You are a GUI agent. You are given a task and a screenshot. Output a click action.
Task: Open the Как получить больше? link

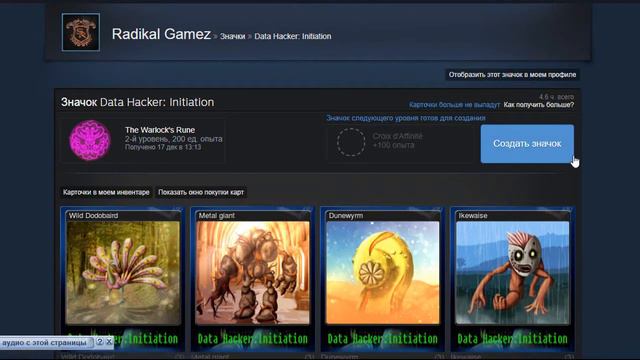click(538, 105)
